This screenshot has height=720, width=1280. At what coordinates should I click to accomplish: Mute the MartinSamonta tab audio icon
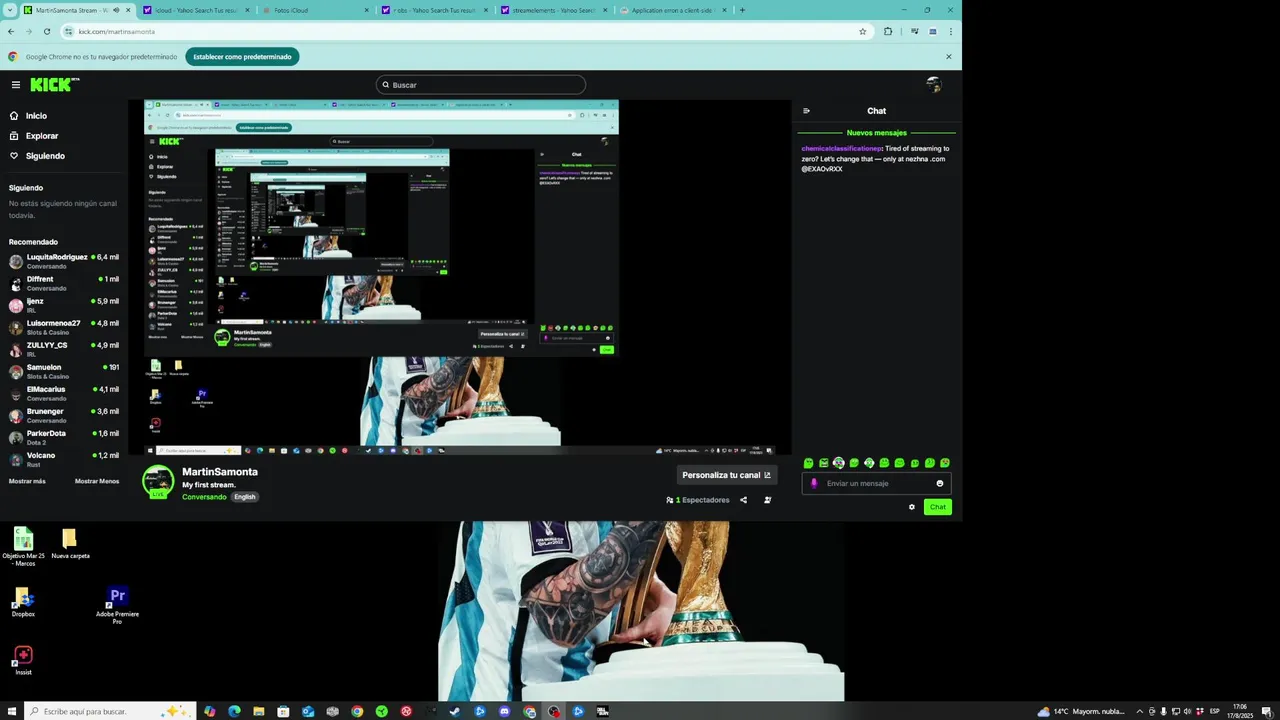[116, 10]
